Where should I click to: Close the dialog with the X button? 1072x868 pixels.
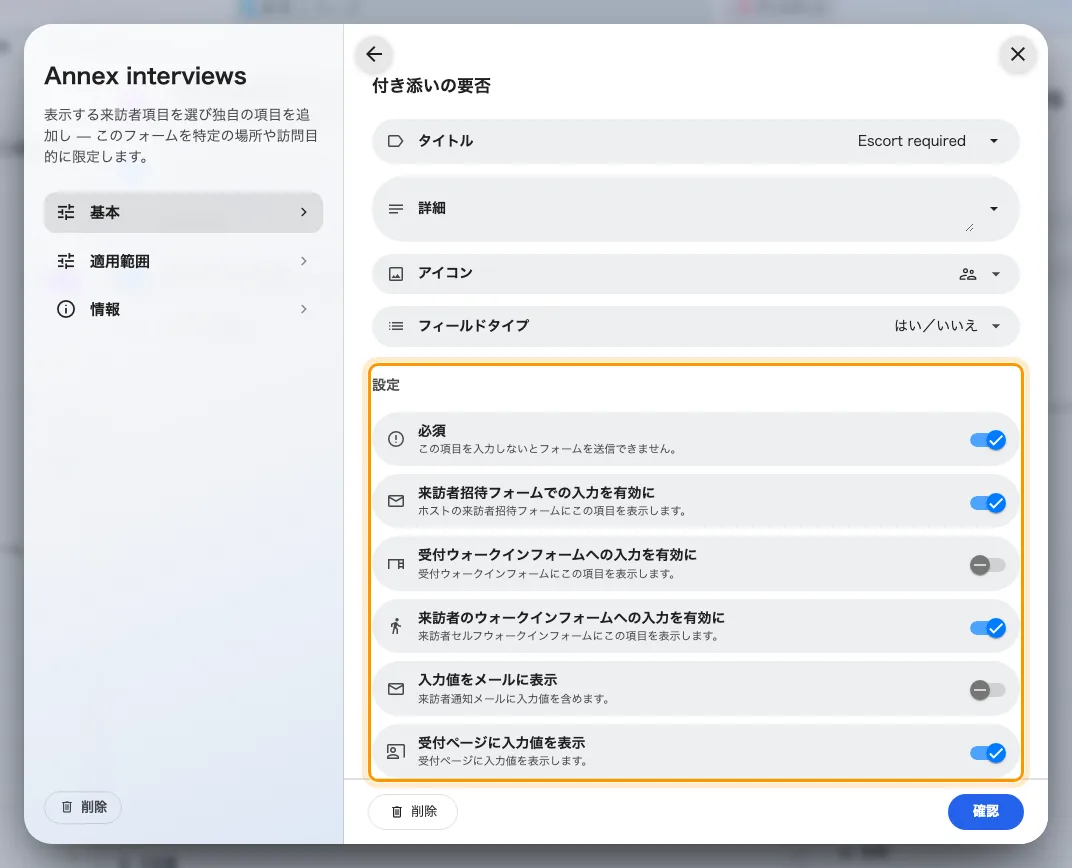point(1017,54)
